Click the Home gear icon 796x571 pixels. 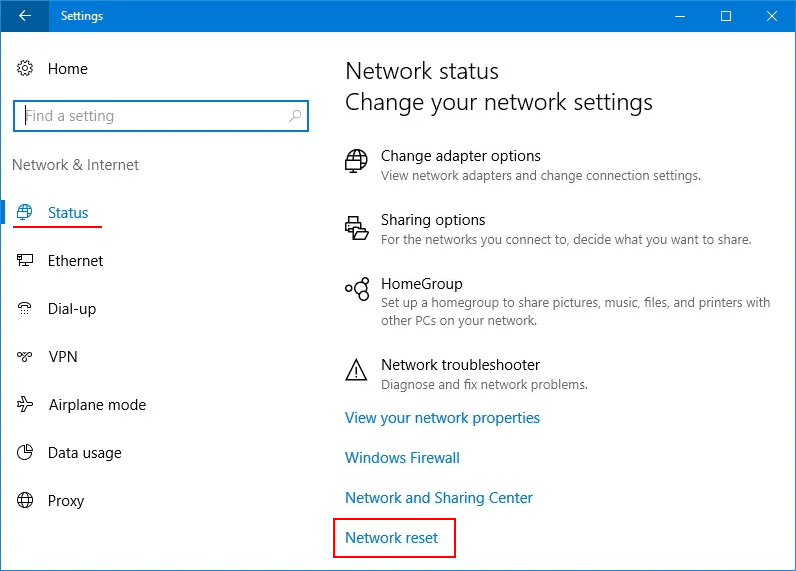pyautogui.click(x=25, y=69)
